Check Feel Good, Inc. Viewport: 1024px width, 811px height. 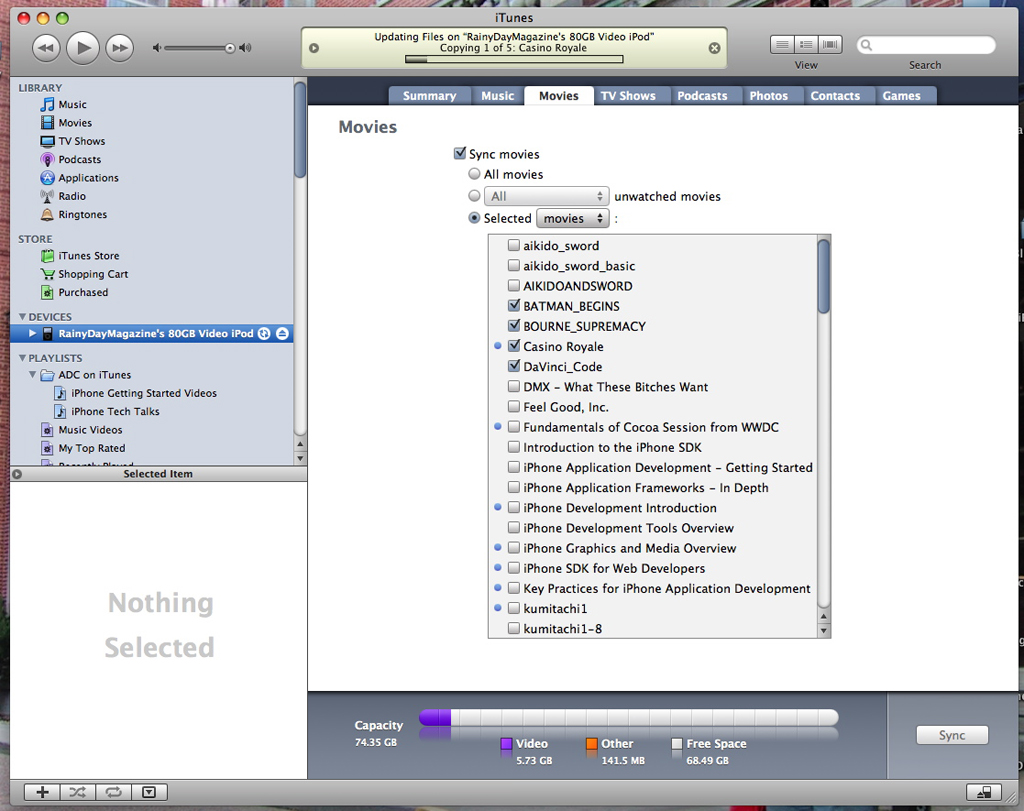coord(514,407)
